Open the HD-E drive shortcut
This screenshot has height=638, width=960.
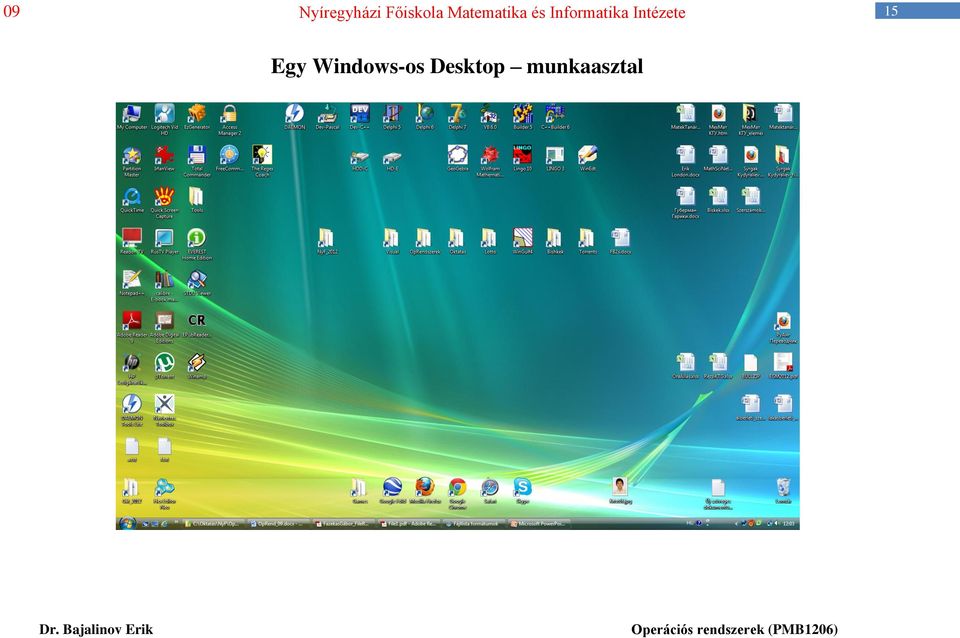coord(392,161)
